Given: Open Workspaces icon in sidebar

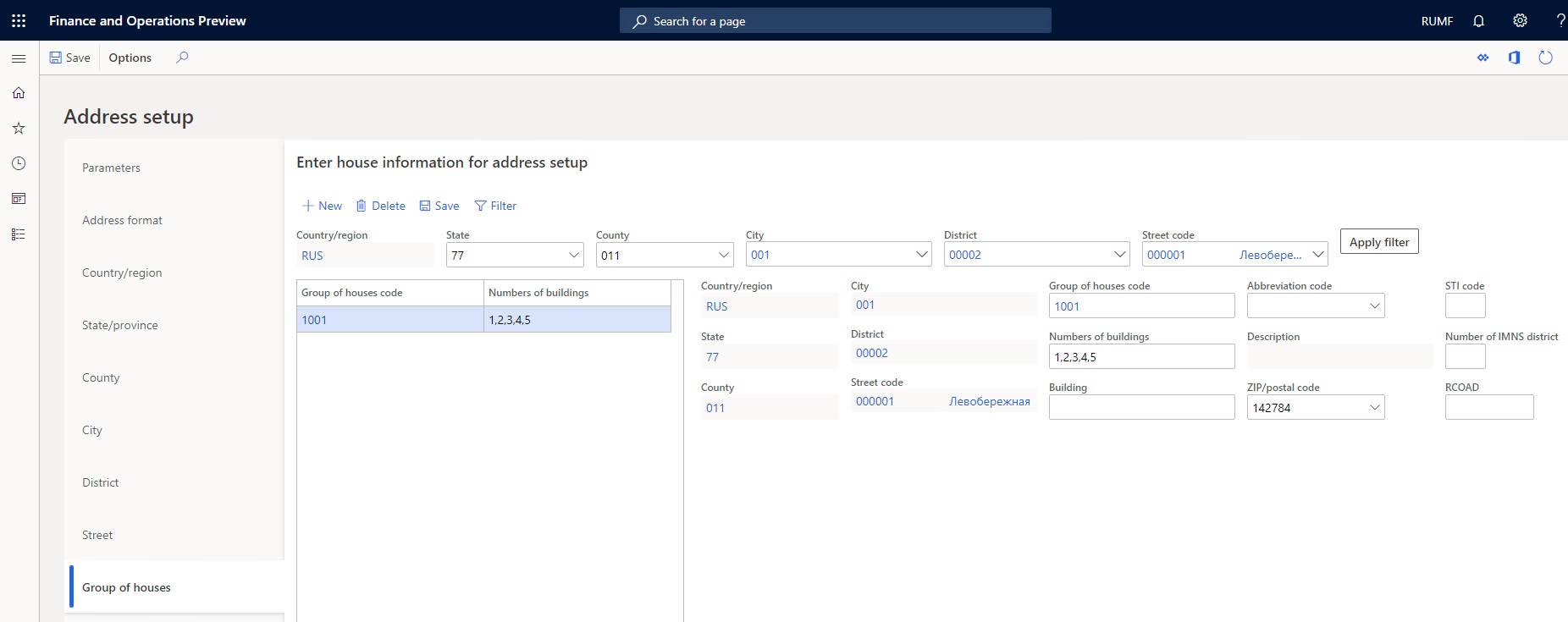Looking at the screenshot, I should tap(19, 199).
